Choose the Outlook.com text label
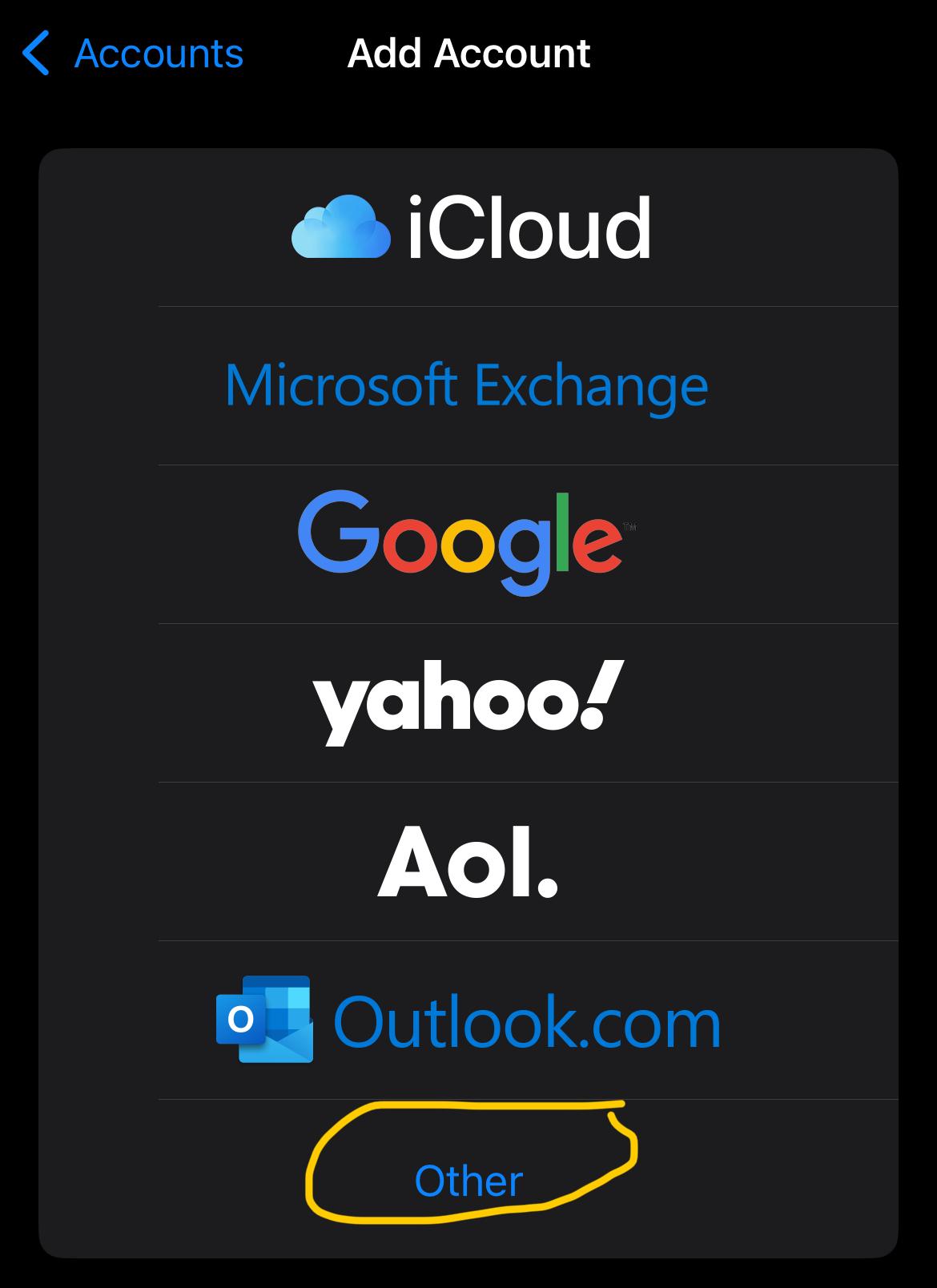This screenshot has width=937, height=1288. pos(527,1023)
